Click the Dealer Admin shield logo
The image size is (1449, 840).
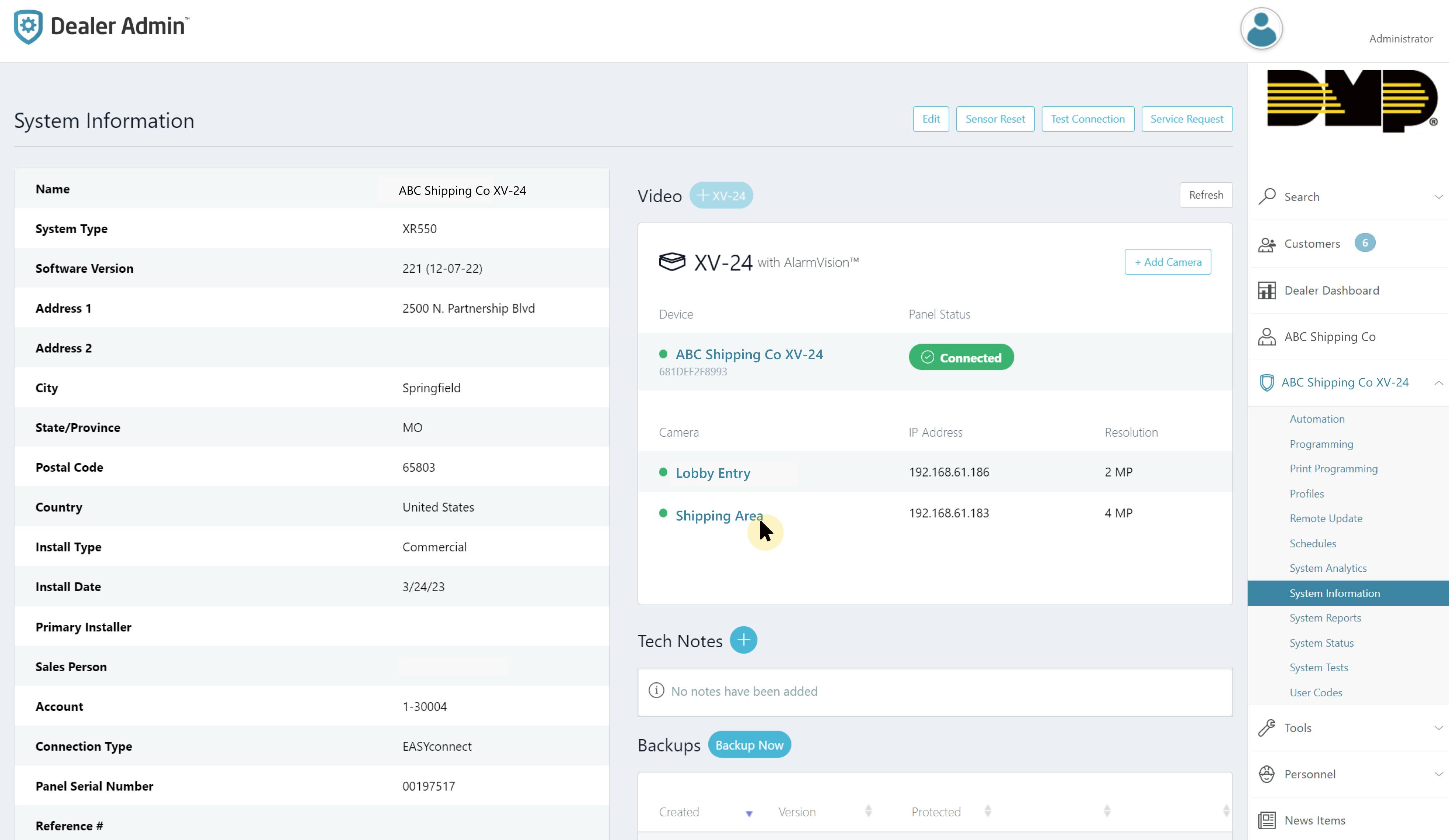coord(28,27)
